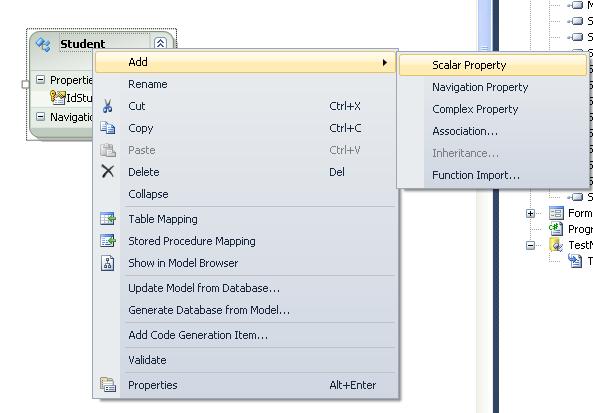Collapse the Properties section of Student

[x=40, y=79]
